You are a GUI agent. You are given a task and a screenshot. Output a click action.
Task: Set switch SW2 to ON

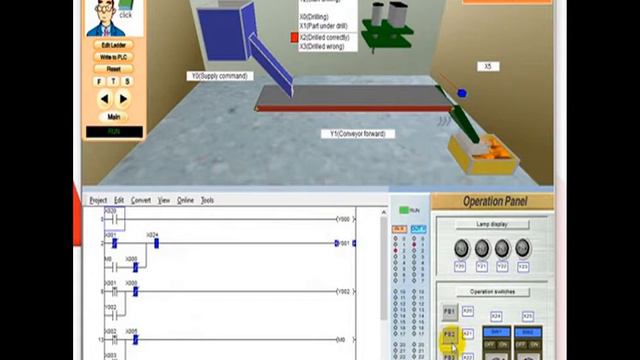click(x=535, y=345)
